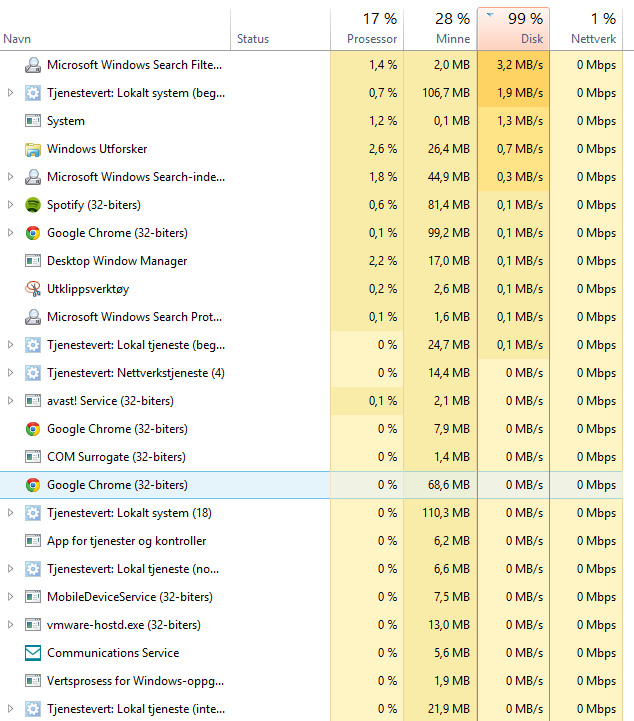Click the Microsoft Windows Search-inde icon
634x721 pixels.
[x=33, y=177]
